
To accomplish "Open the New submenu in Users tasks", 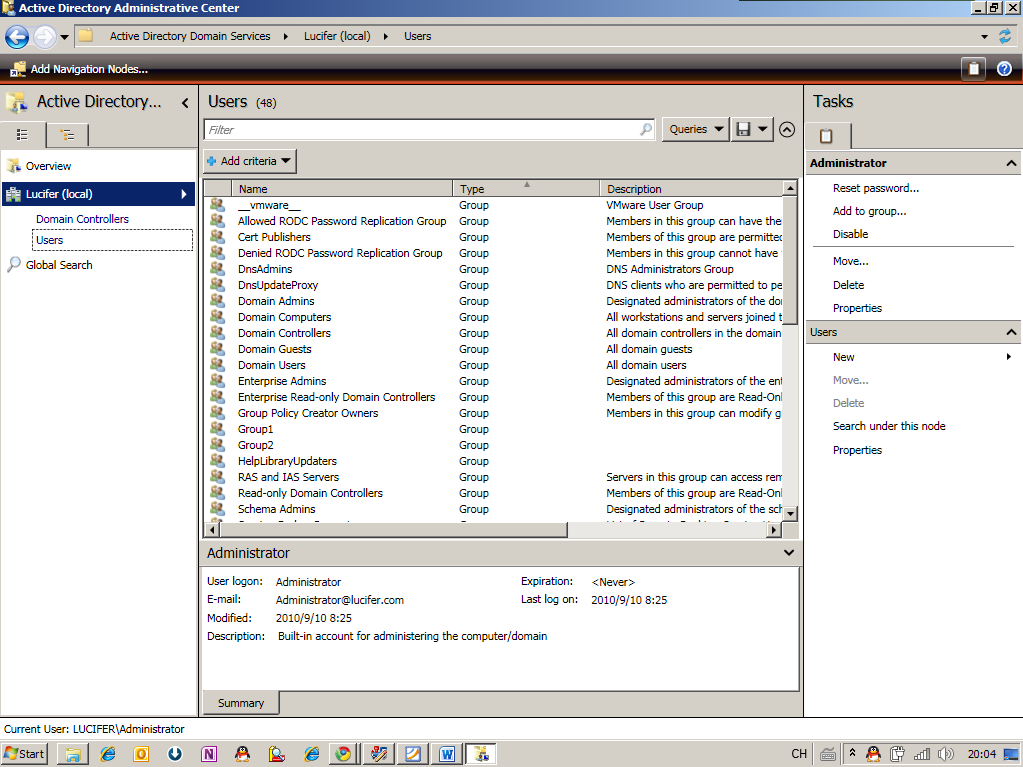I will coord(922,357).
